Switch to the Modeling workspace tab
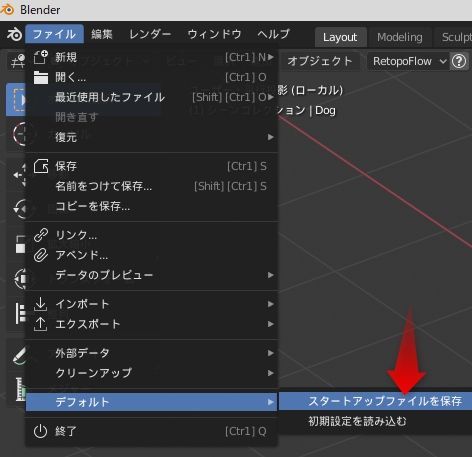 coord(400,37)
